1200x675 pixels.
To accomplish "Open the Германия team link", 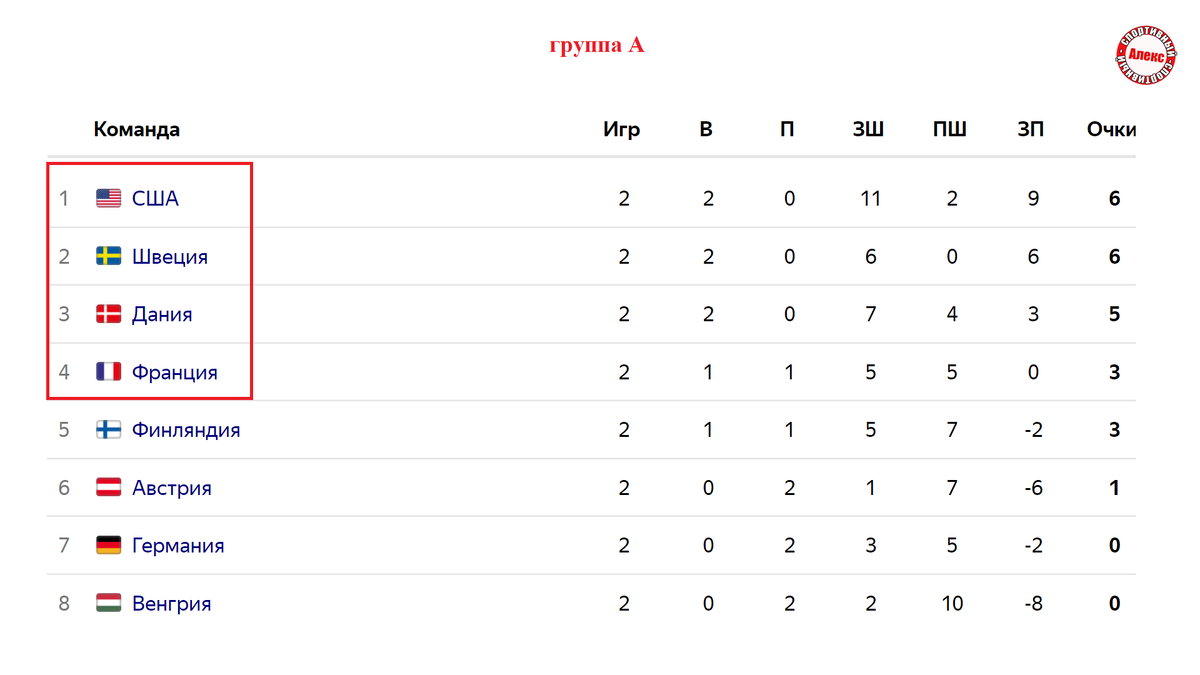I will coord(178,545).
